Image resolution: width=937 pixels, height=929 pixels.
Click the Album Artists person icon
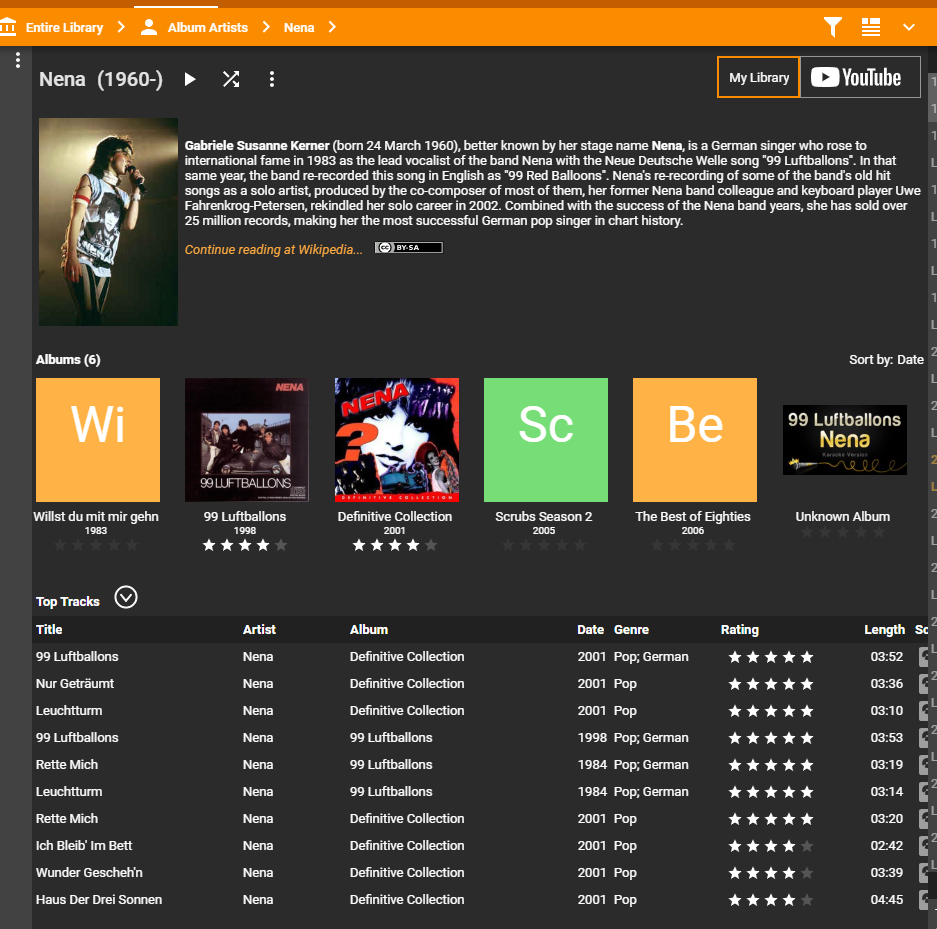tap(149, 27)
